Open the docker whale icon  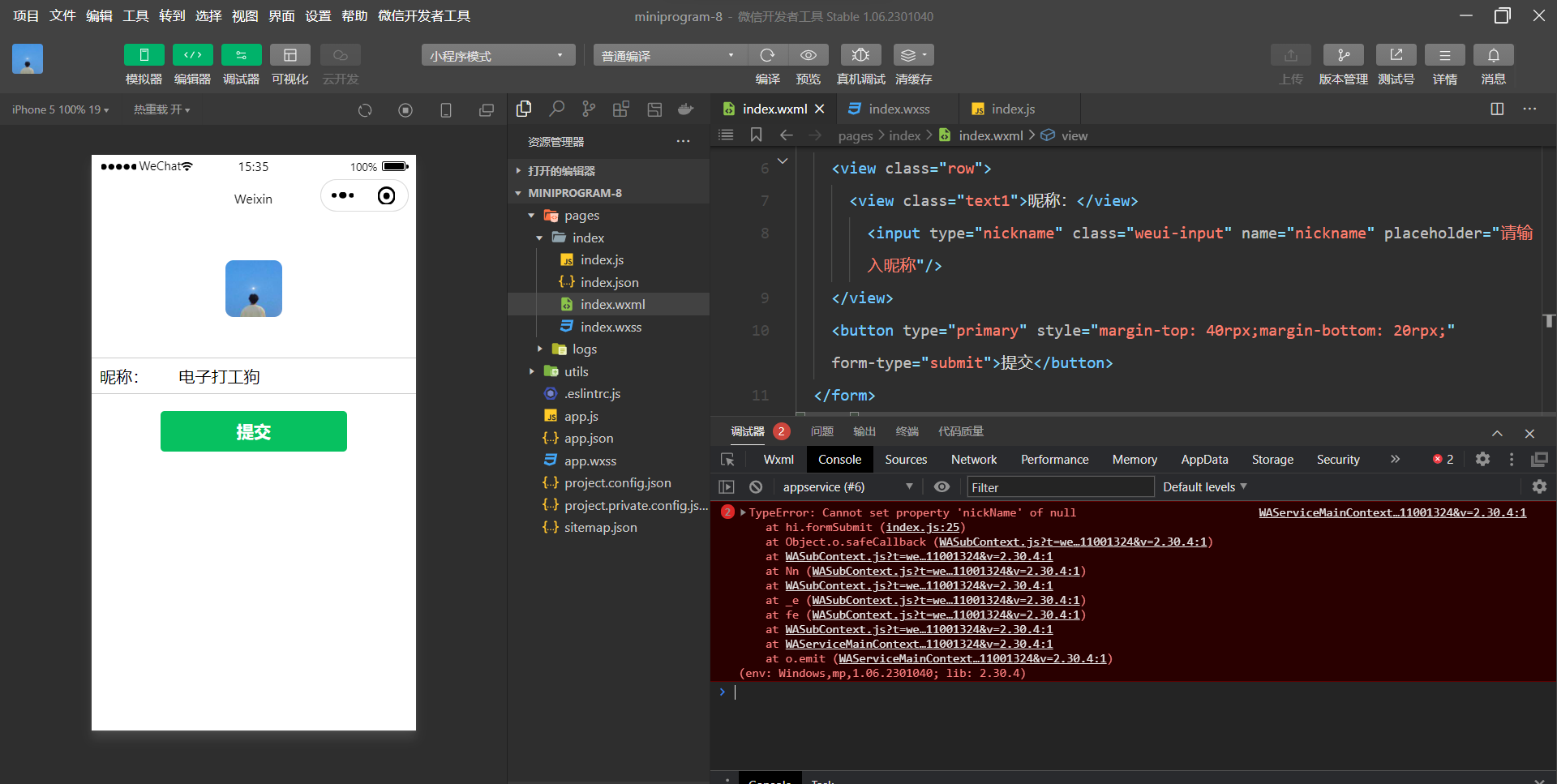[x=686, y=109]
